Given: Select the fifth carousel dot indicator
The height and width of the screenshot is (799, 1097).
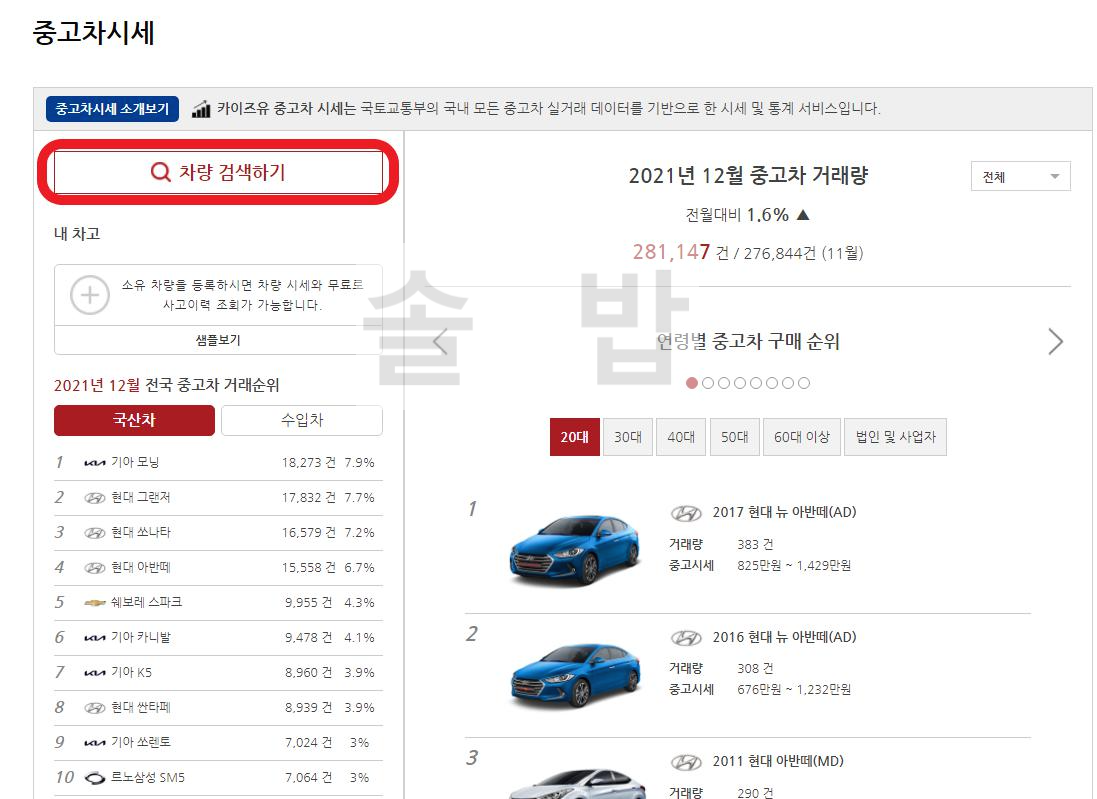Looking at the screenshot, I should coord(756,383).
